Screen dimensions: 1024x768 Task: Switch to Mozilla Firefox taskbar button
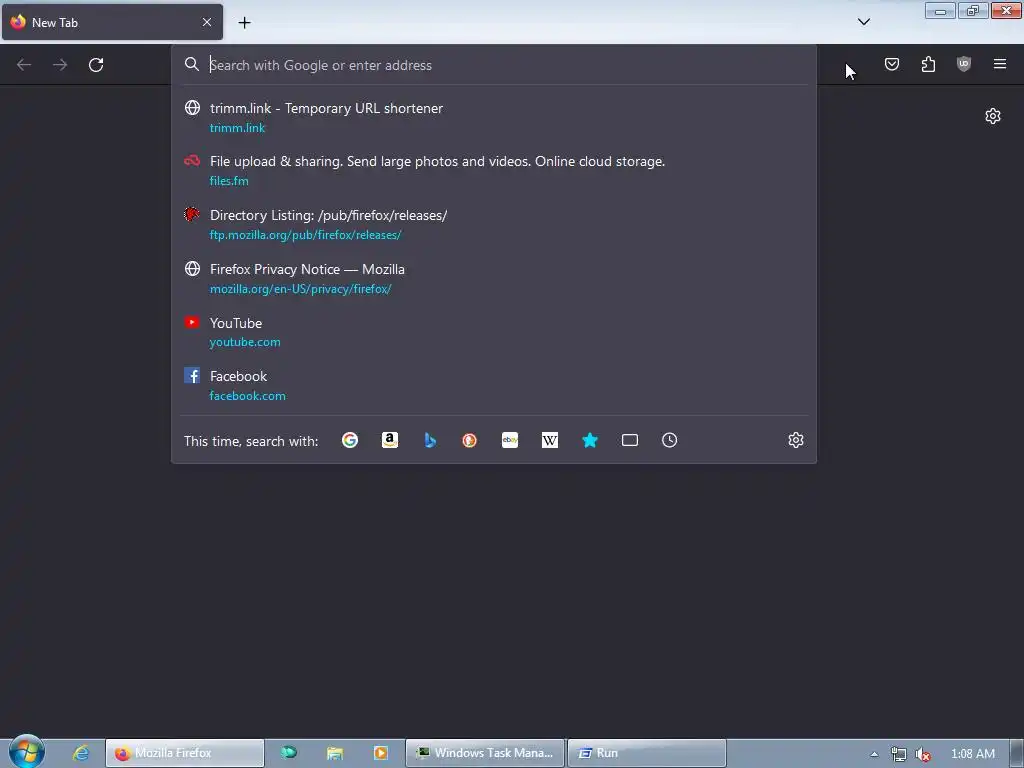click(185, 753)
